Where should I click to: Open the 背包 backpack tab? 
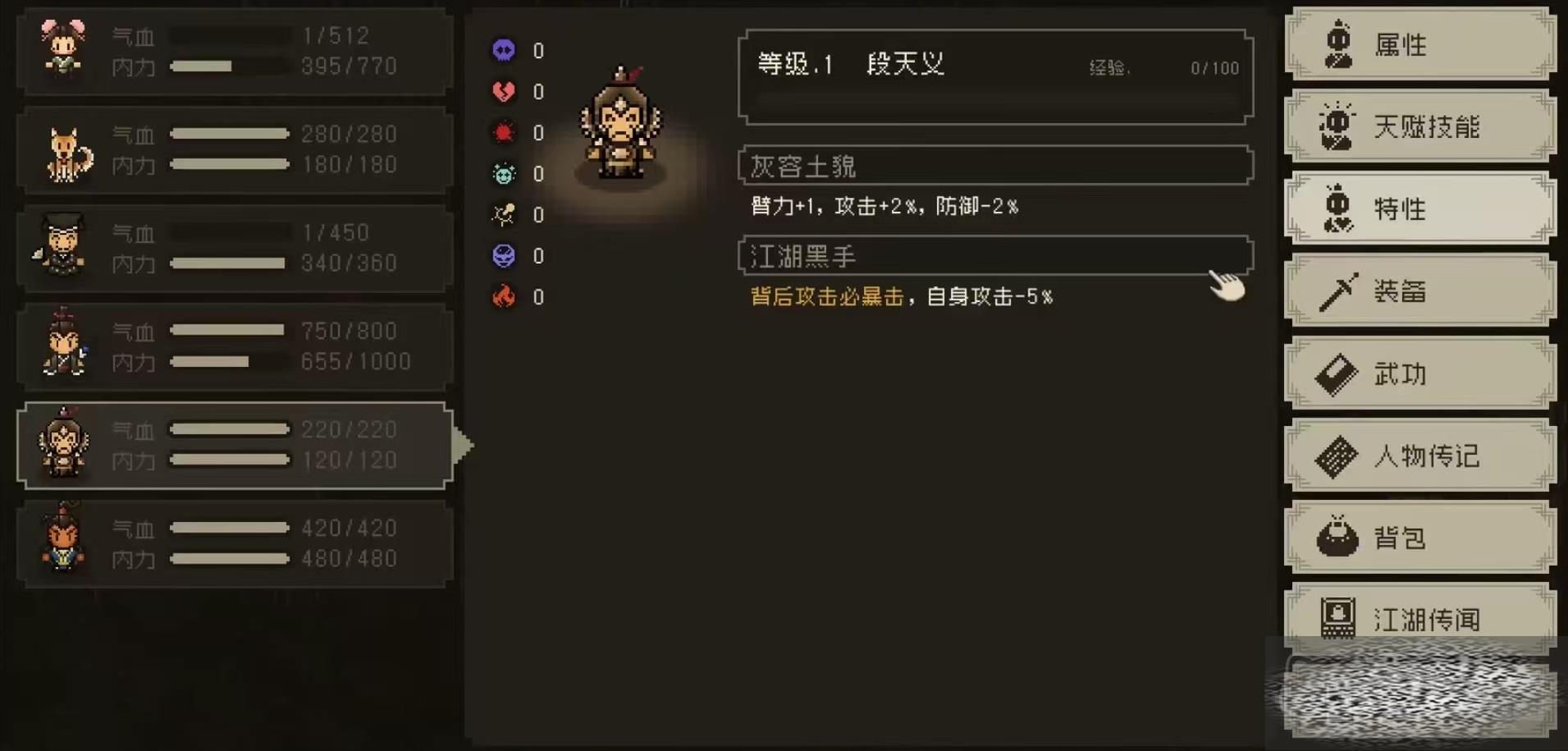tap(1419, 538)
